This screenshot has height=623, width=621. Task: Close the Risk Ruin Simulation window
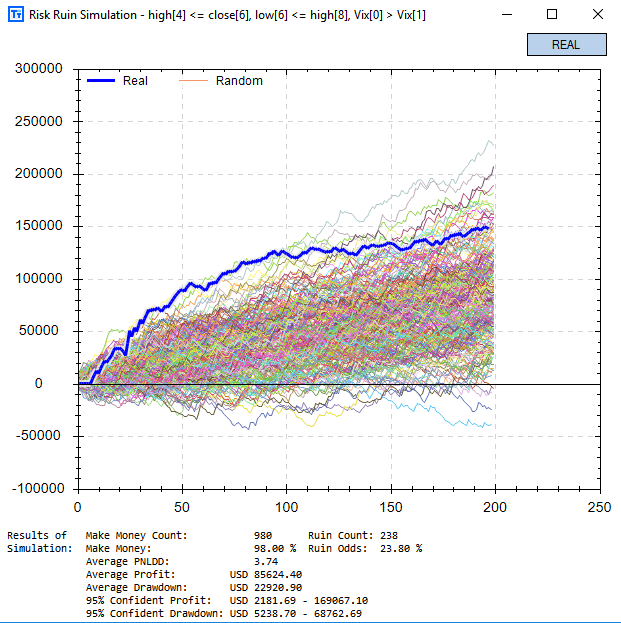tap(597, 15)
